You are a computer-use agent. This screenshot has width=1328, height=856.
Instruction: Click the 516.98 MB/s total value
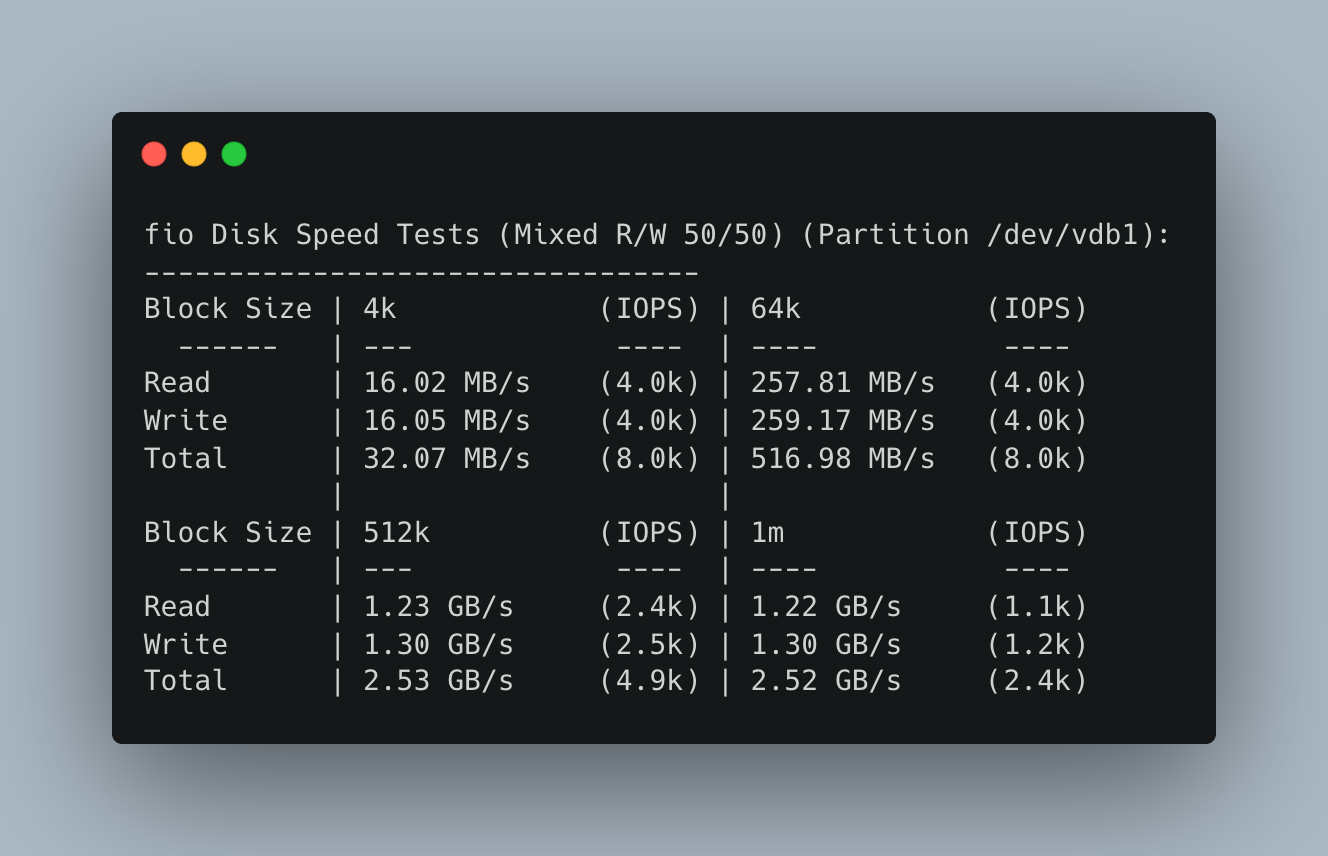coord(843,459)
